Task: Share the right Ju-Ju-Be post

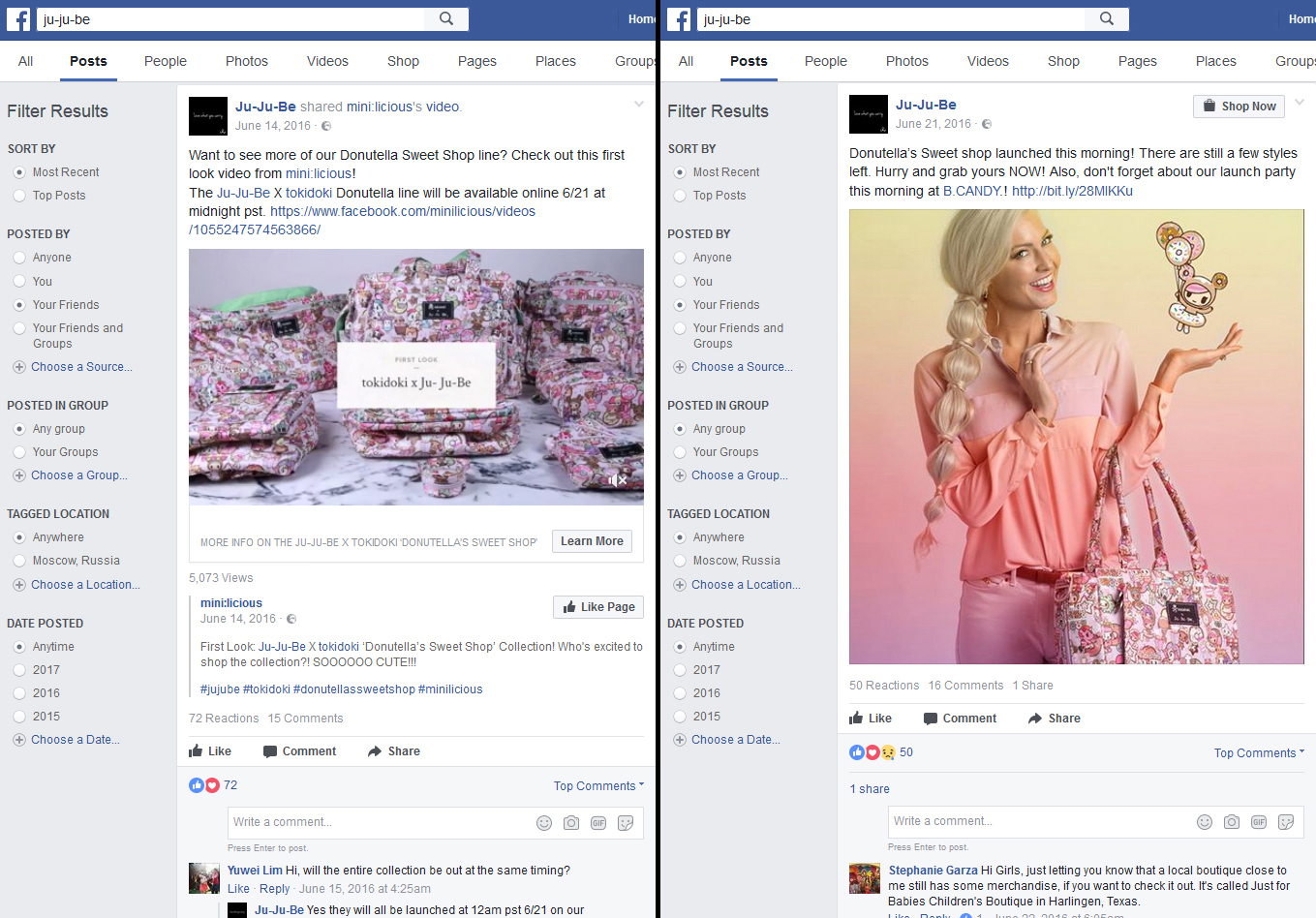Action: click(x=1054, y=719)
